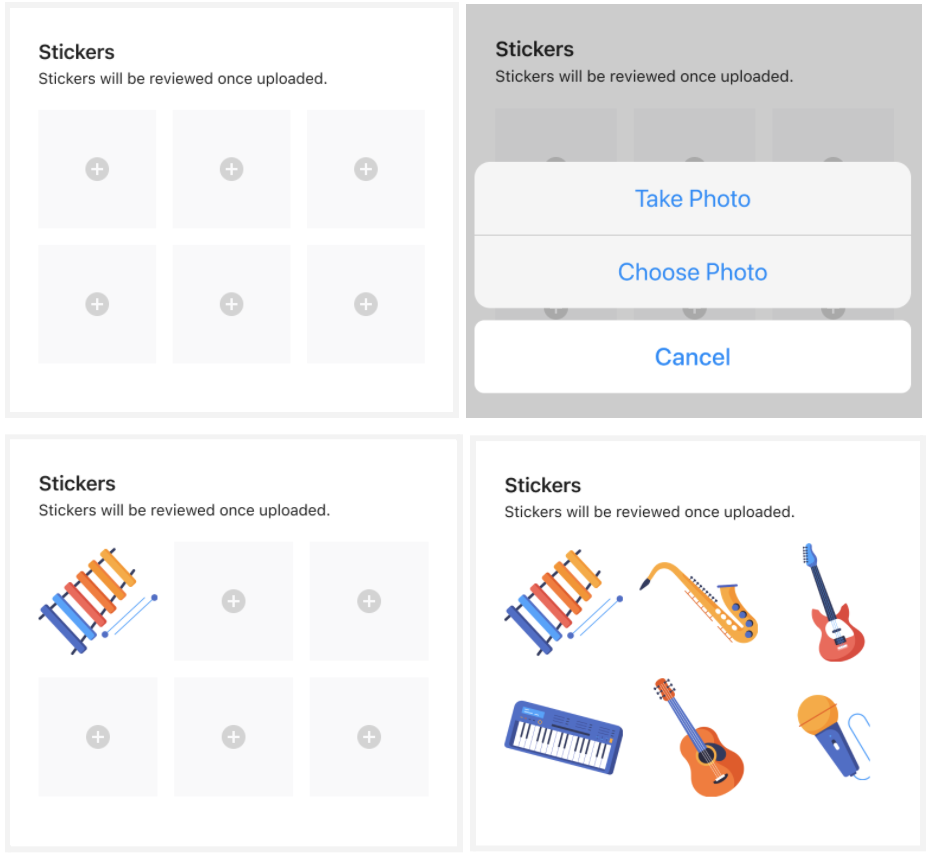Add sticker in bottom right slot of xylophone panel
The height and width of the screenshot is (856, 930).
tap(369, 737)
